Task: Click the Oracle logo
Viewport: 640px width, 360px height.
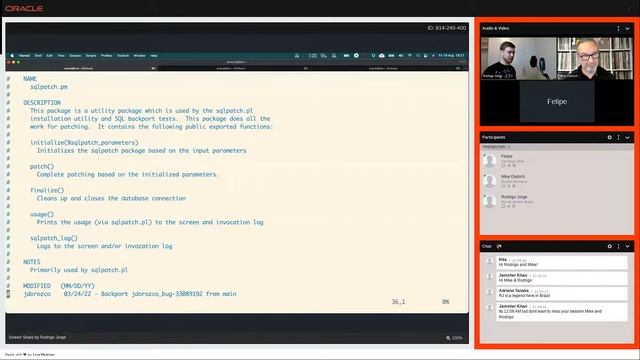Action: click(x=24, y=8)
